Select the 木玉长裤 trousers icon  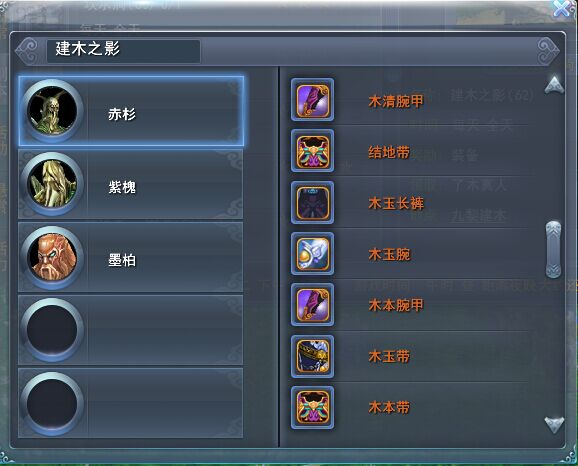pyautogui.click(x=313, y=202)
